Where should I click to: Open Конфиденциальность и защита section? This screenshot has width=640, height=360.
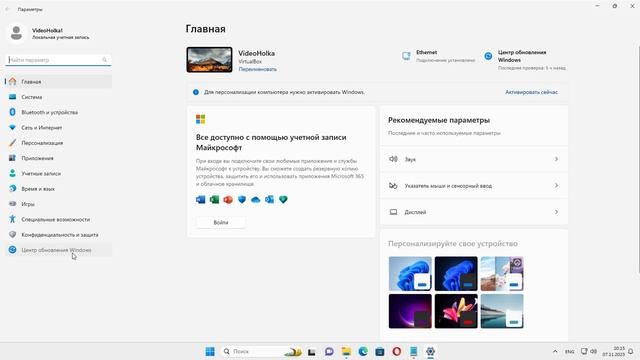[58, 235]
